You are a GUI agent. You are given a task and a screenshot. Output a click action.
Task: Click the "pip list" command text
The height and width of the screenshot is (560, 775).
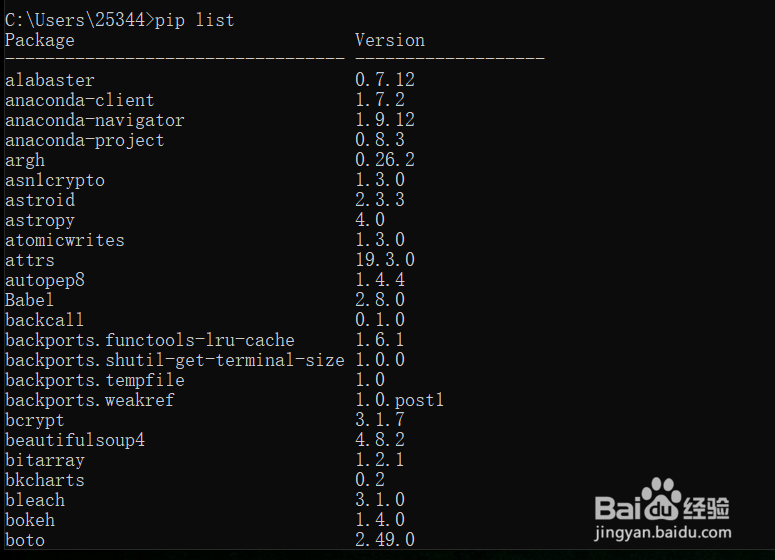pyautogui.click(x=195, y=20)
